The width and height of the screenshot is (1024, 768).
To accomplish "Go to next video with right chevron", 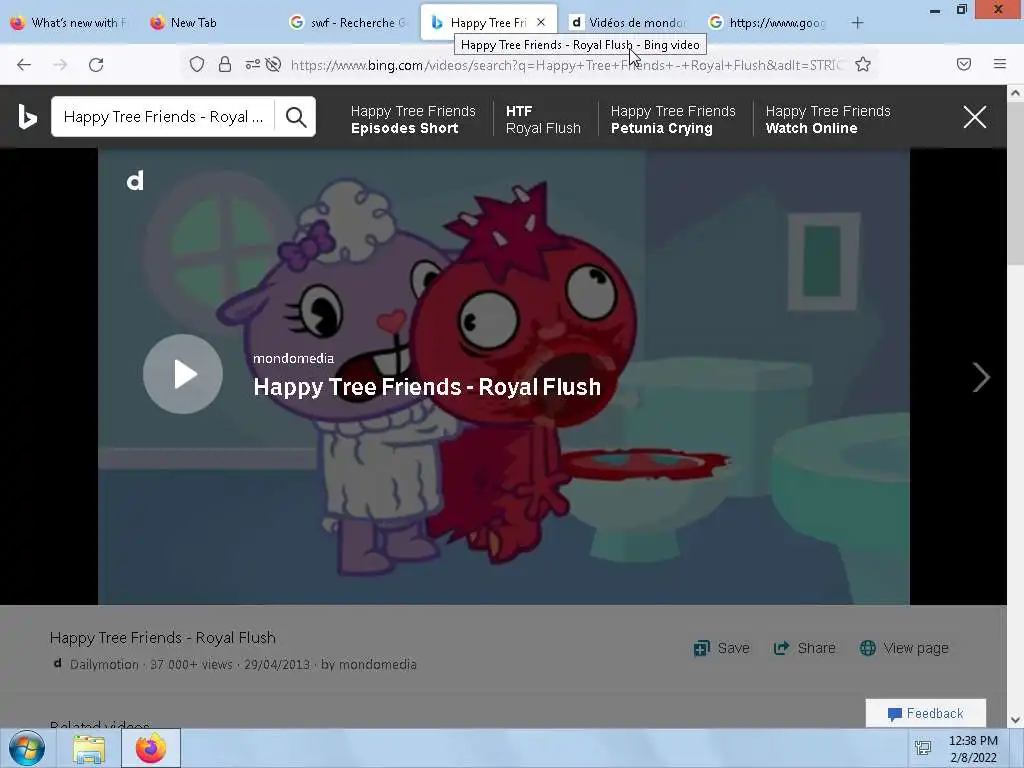I will (x=981, y=377).
